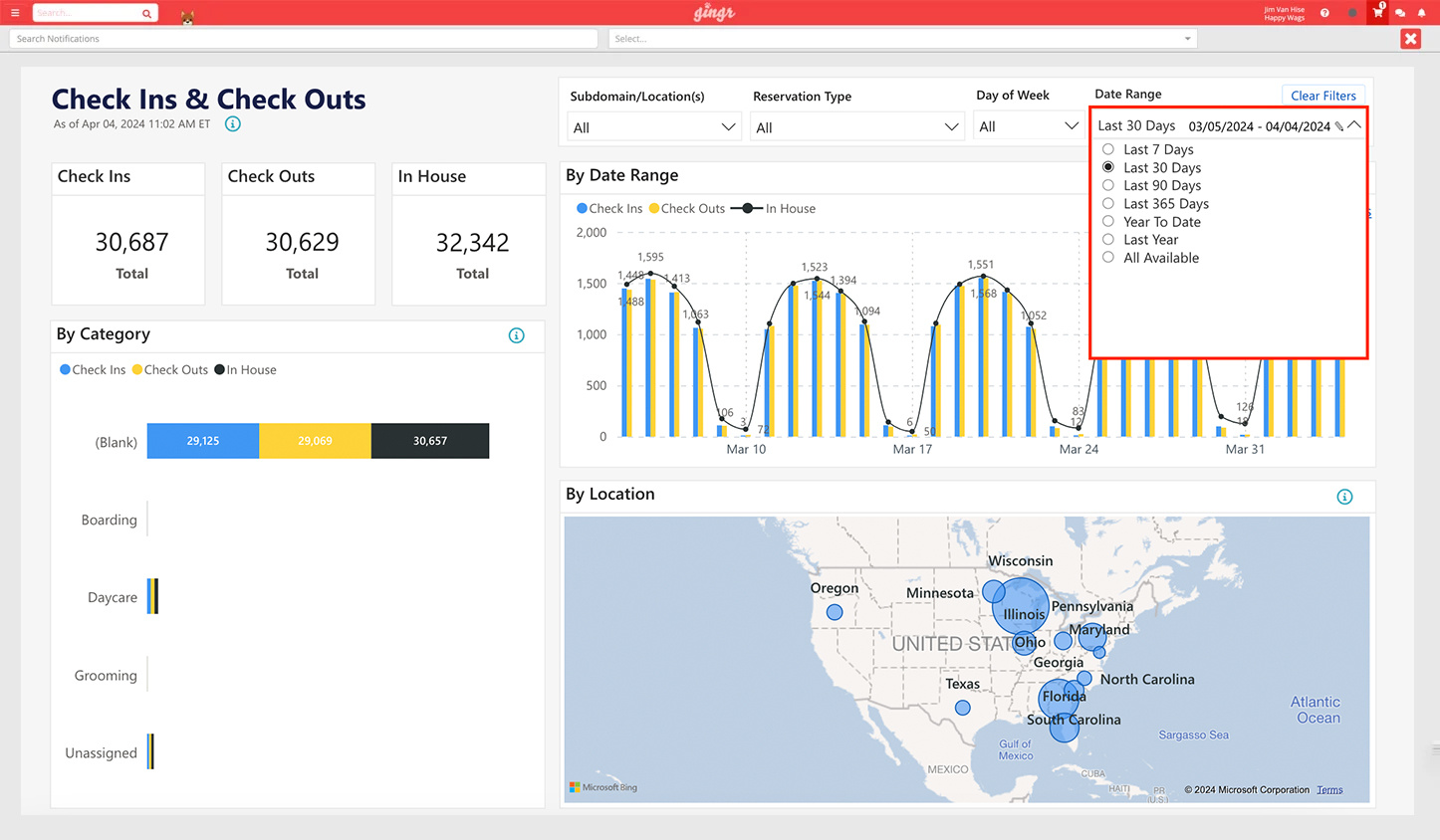1440x840 pixels.
Task: Choose the Year To Date radio option
Action: 1108,222
